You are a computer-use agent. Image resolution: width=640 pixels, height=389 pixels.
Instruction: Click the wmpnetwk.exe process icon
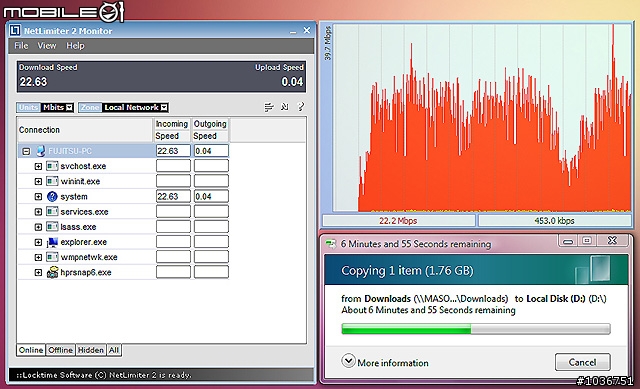click(x=52, y=257)
